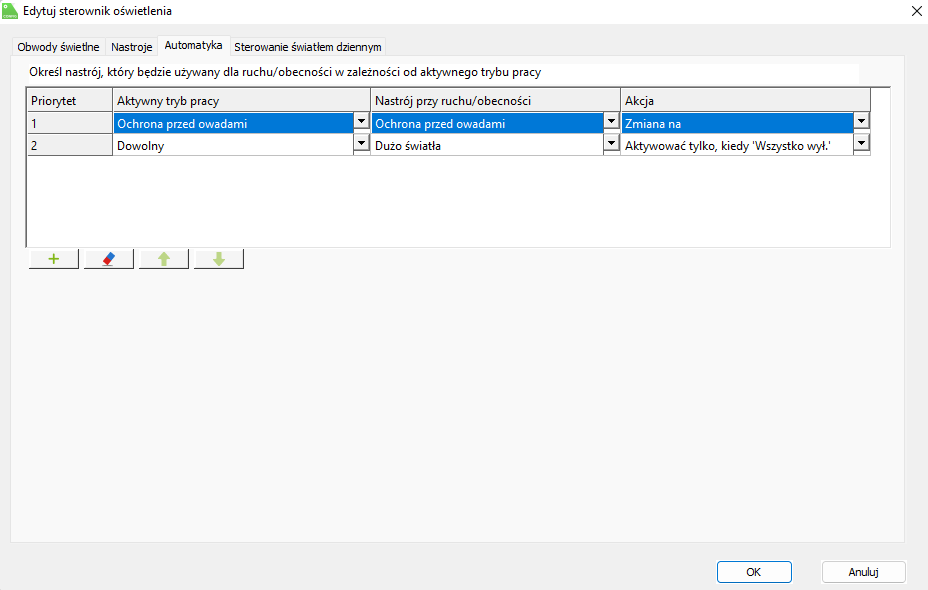Viewport: 928px width, 590px height.
Task: Confirm with the OK button
Action: pos(754,572)
